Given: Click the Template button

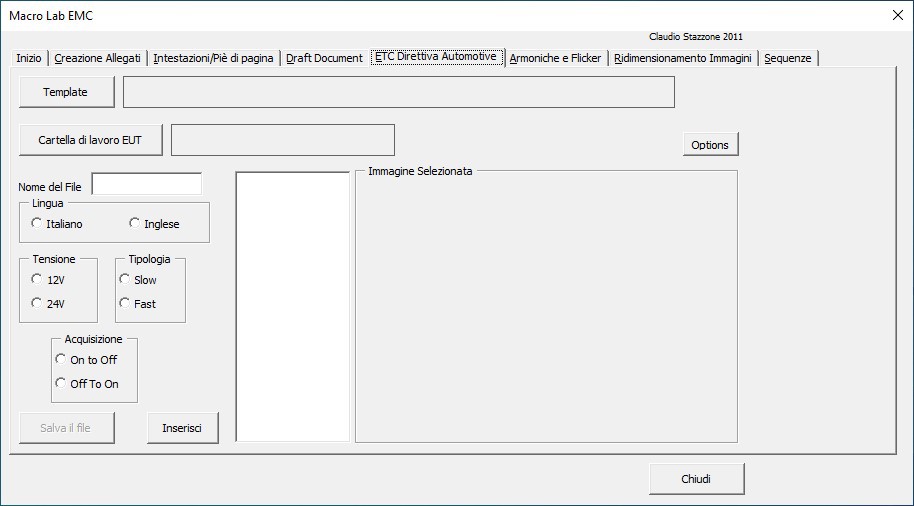Looking at the screenshot, I should (66, 92).
